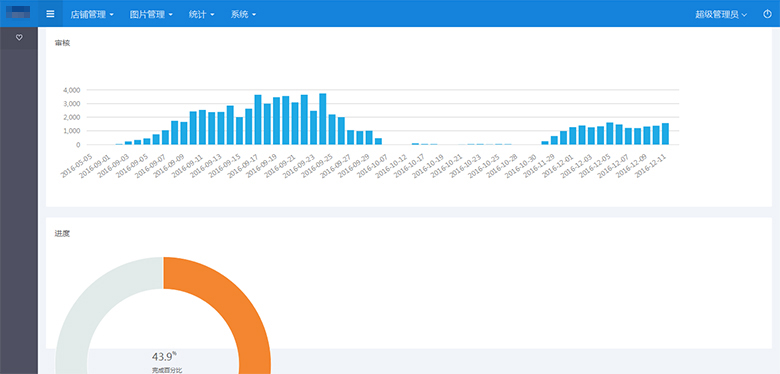This screenshot has width=780, height=374.
Task: Click the 进度 panel title
Action: click(63, 233)
